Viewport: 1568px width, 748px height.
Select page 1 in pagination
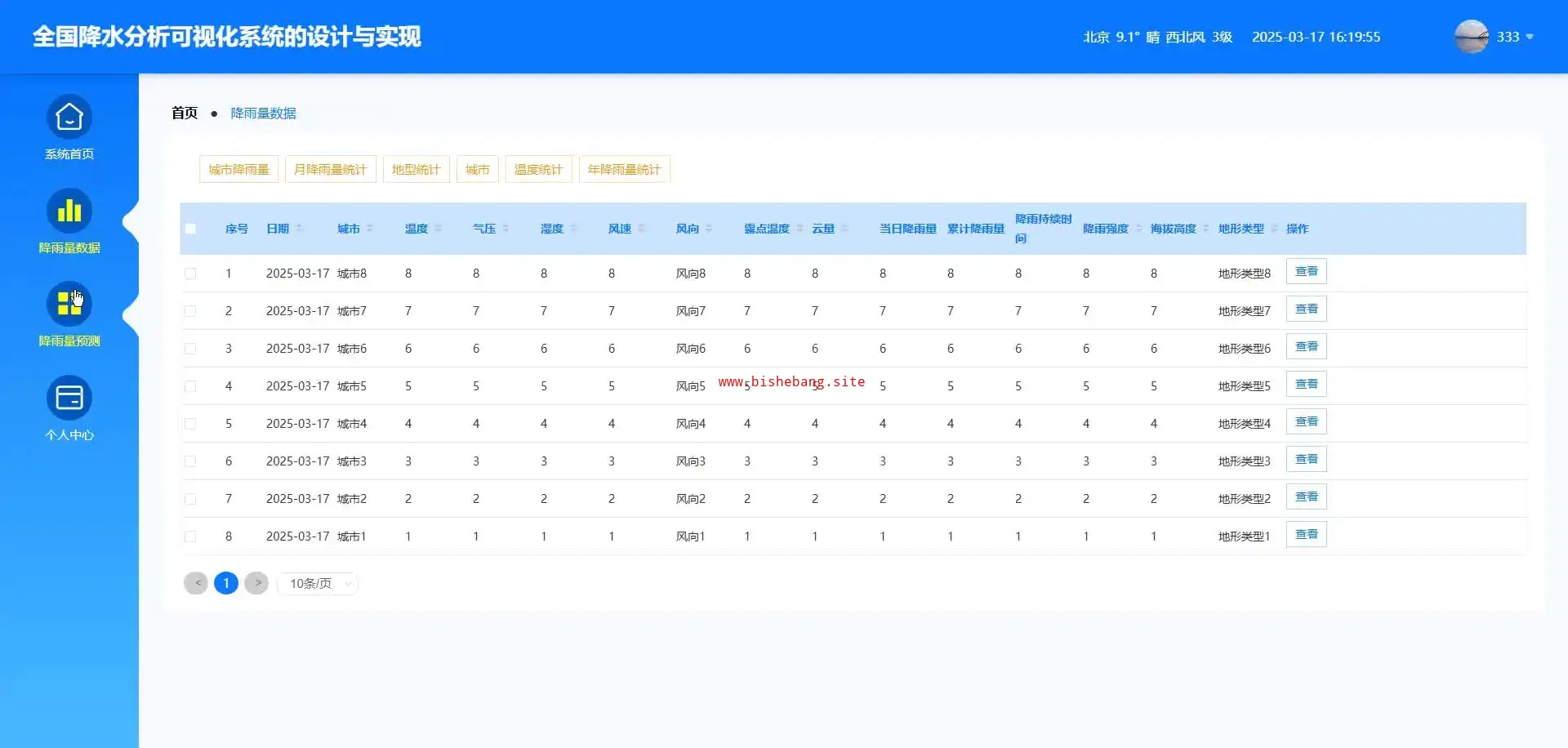(226, 583)
